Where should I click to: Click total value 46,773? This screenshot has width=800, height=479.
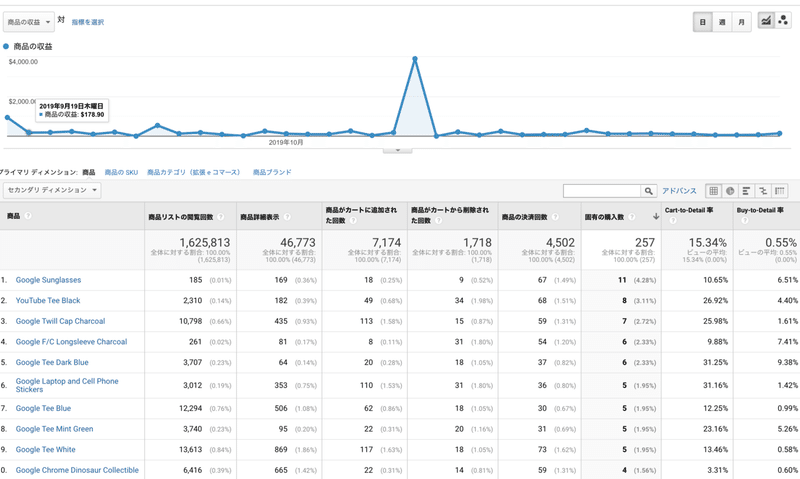tap(298, 242)
